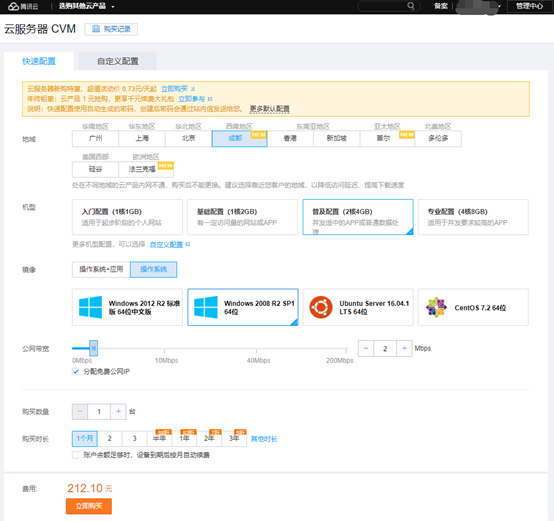The width and height of the screenshot is (554, 521).
Task: Click 立即参与 link in notice banner
Action: point(192,99)
